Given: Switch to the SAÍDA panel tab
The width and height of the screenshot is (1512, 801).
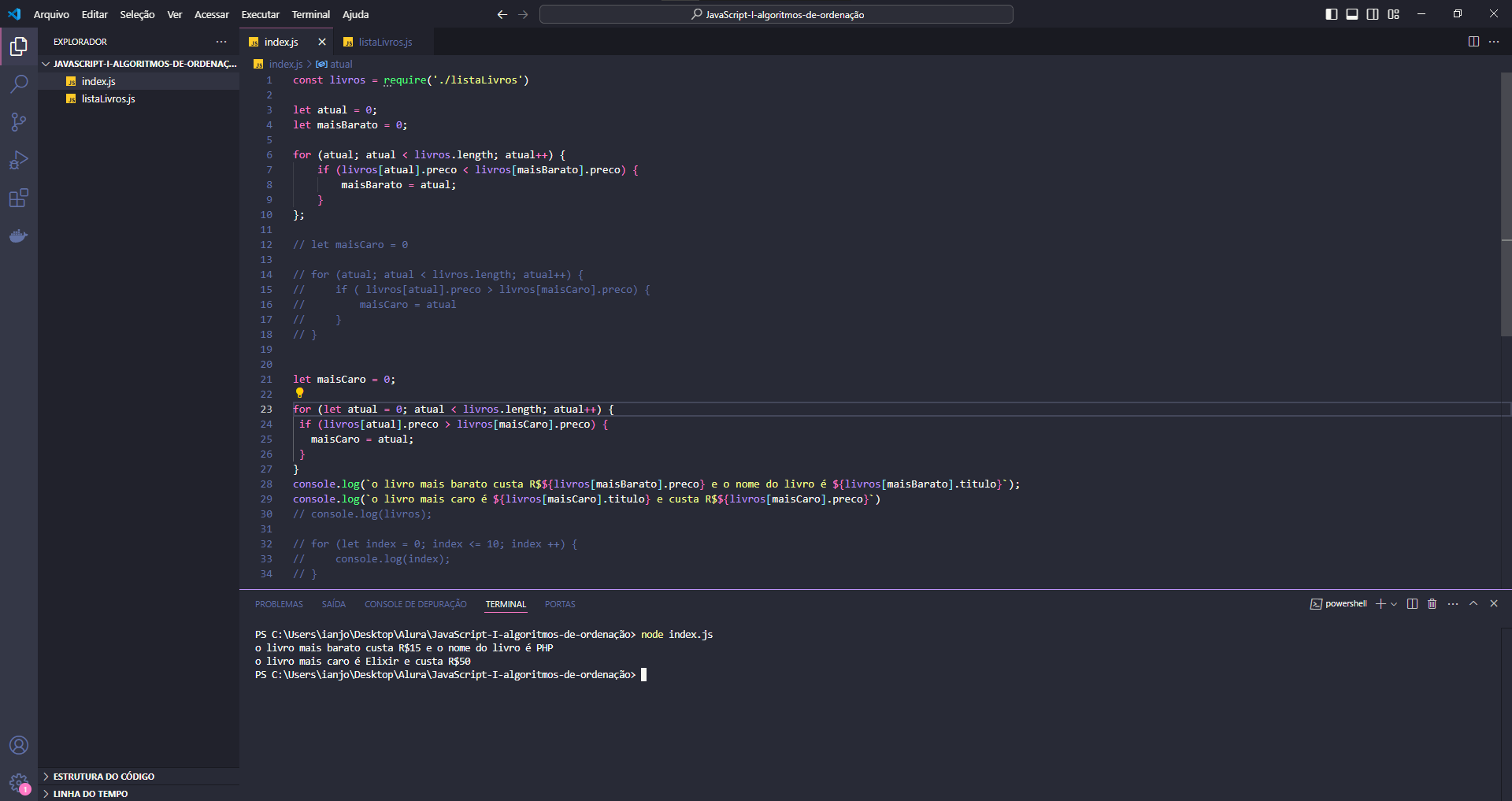Looking at the screenshot, I should pyautogui.click(x=334, y=604).
